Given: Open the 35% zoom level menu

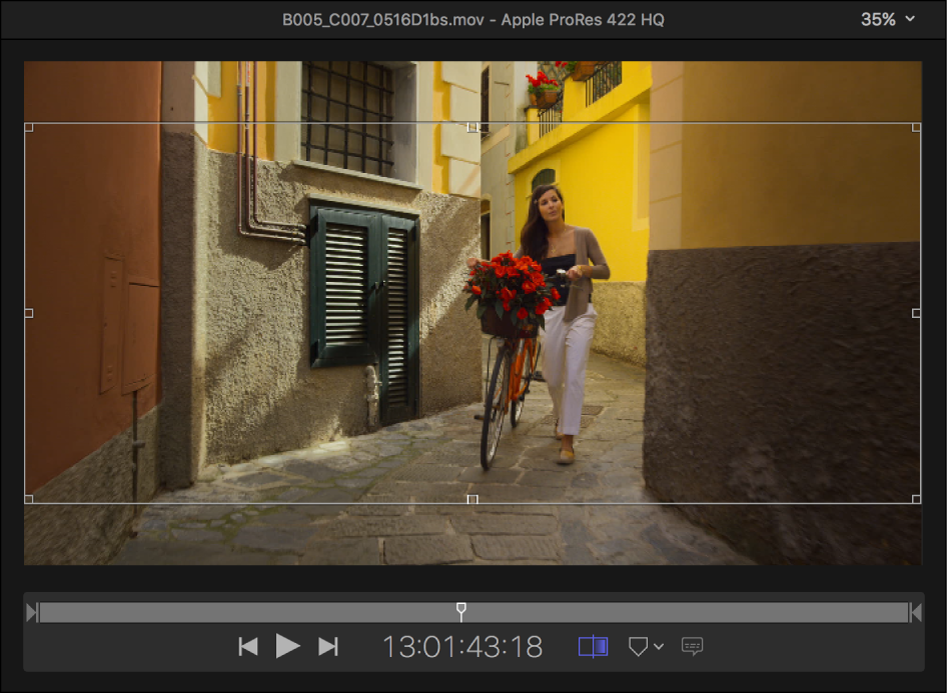Looking at the screenshot, I should [x=888, y=20].
